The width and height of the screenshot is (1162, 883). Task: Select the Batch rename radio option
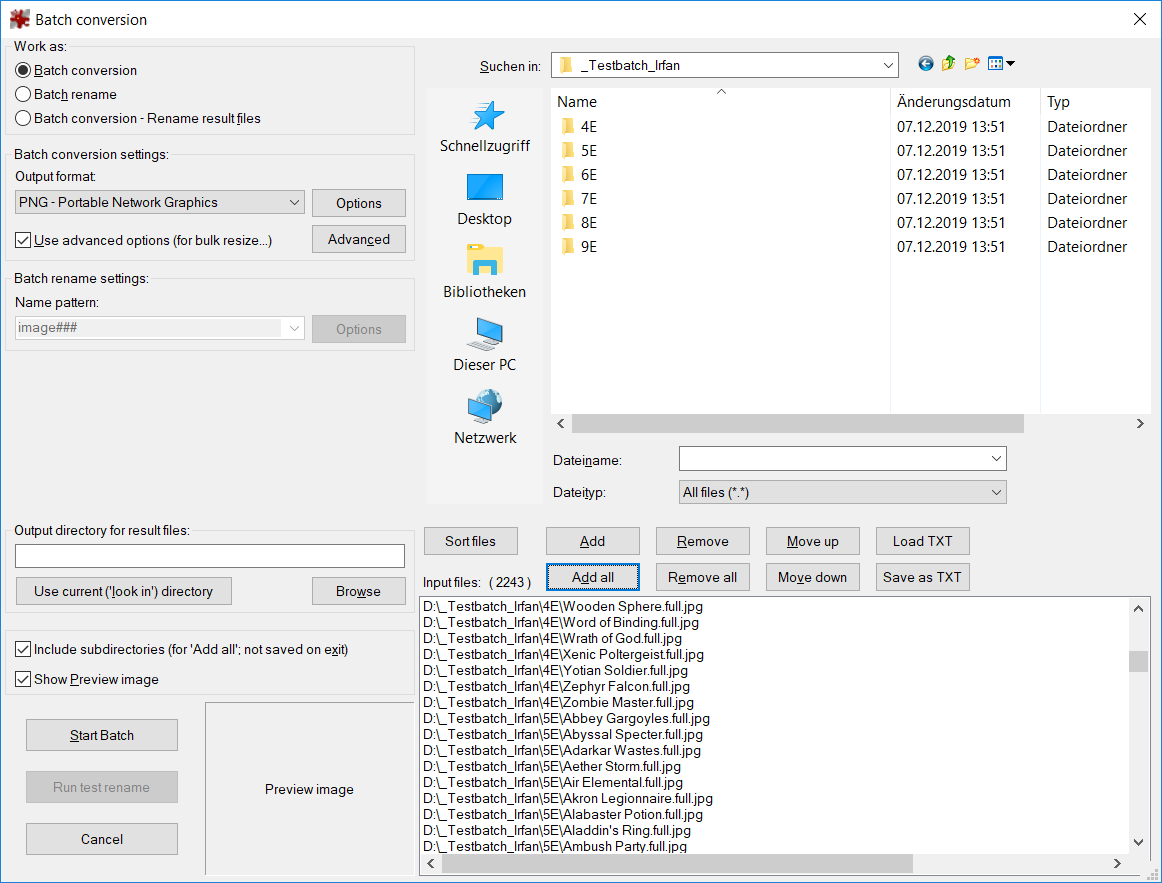[x=23, y=94]
